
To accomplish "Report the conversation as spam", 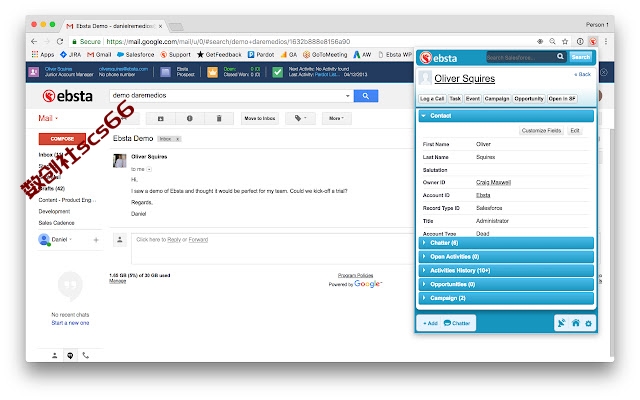I will (189, 118).
